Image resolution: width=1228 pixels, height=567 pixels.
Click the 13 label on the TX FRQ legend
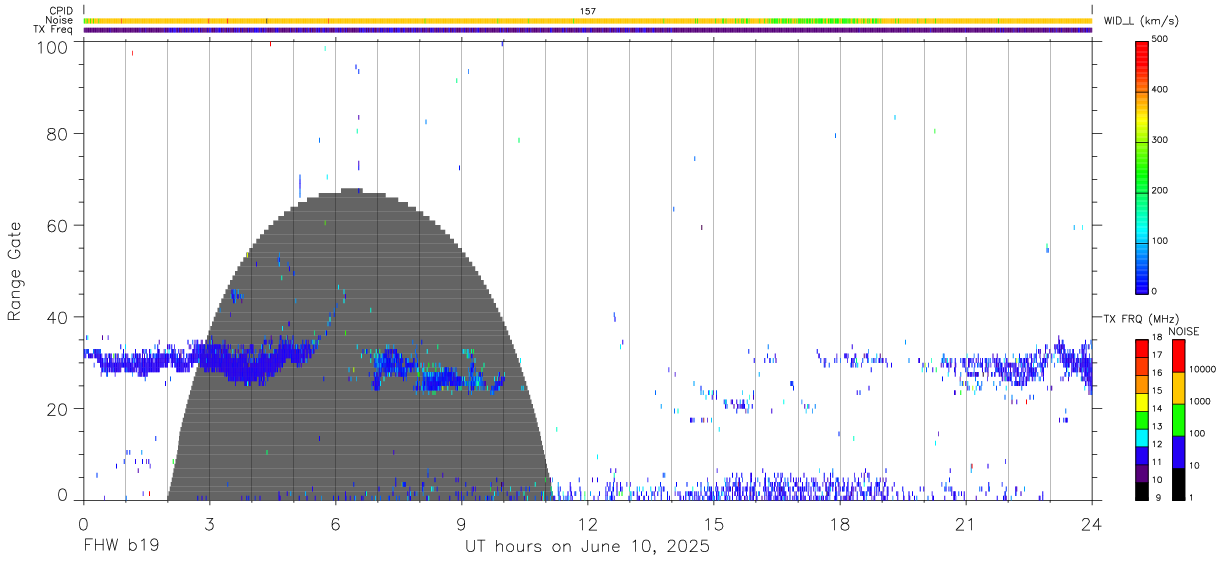(1157, 426)
